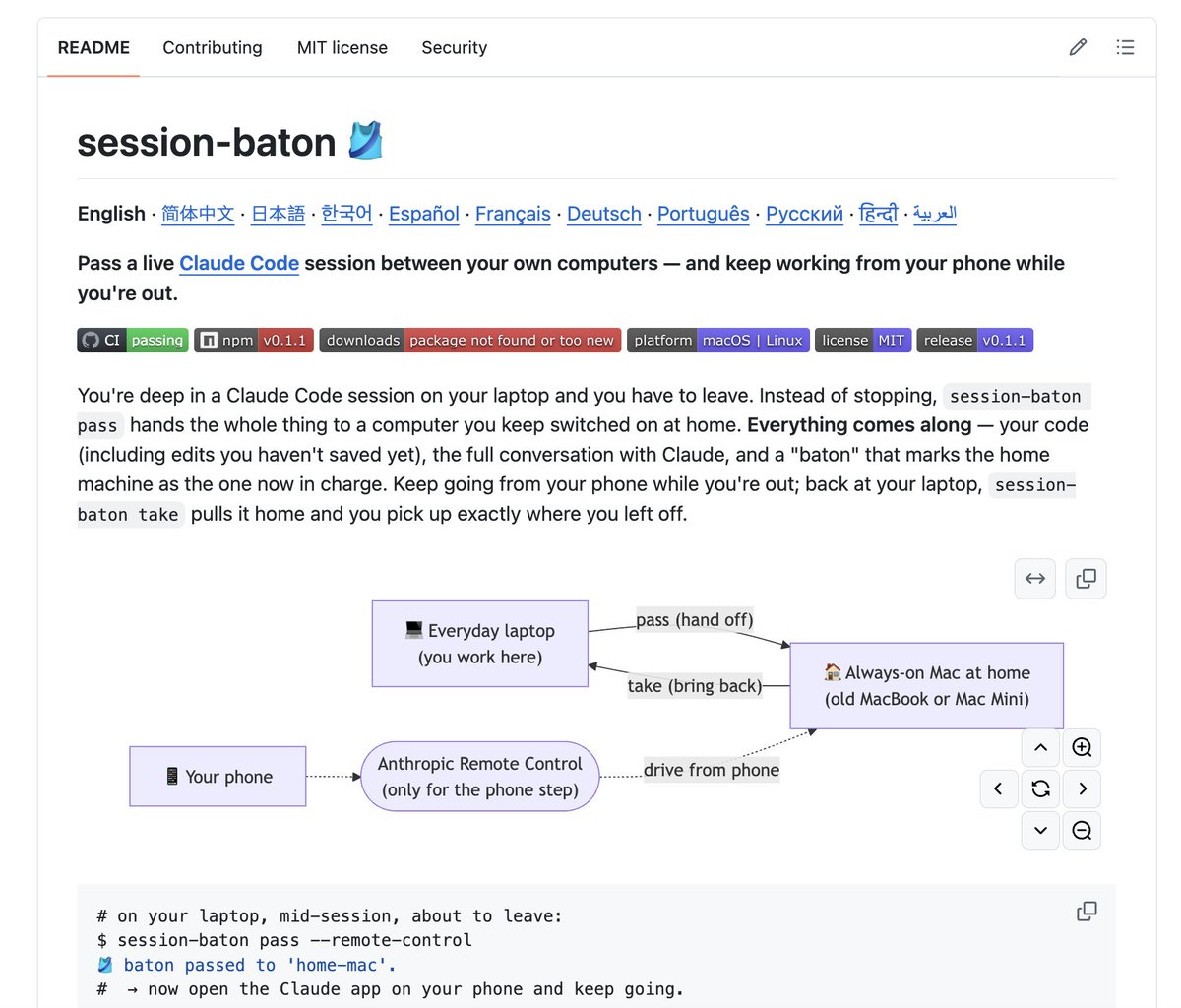Click the pencil edit README icon
Viewport: 1181px width, 1008px height.
pyautogui.click(x=1078, y=47)
